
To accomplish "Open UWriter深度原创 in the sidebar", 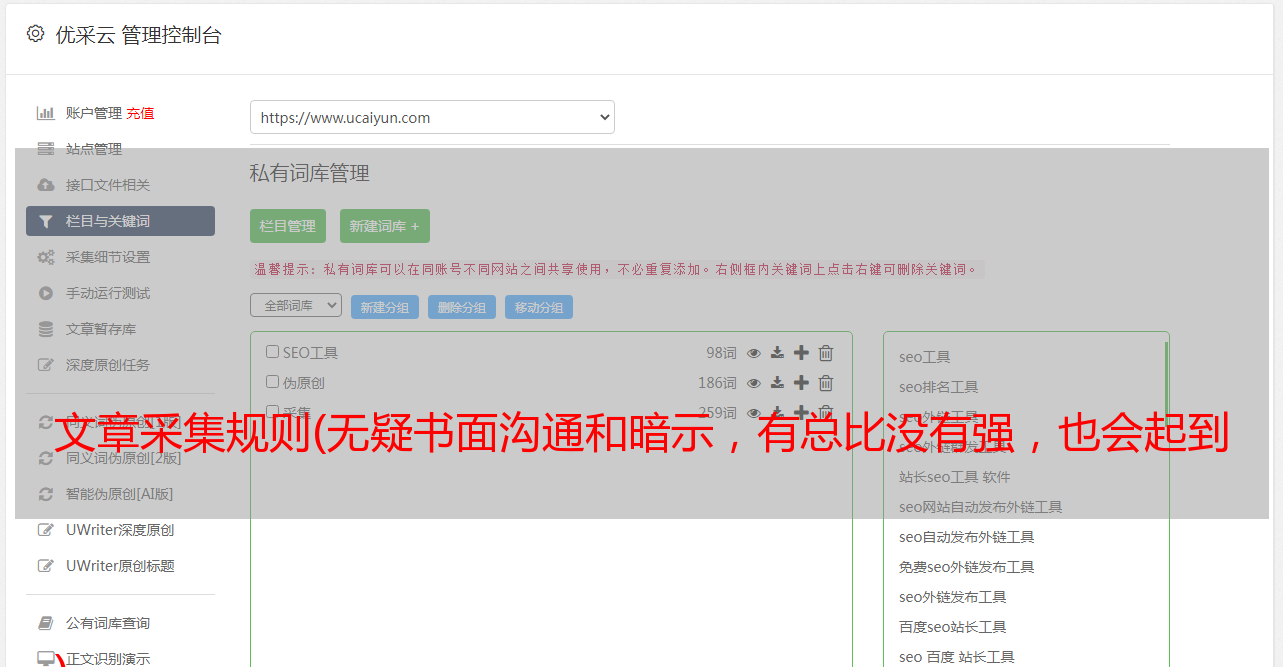I will [120, 530].
